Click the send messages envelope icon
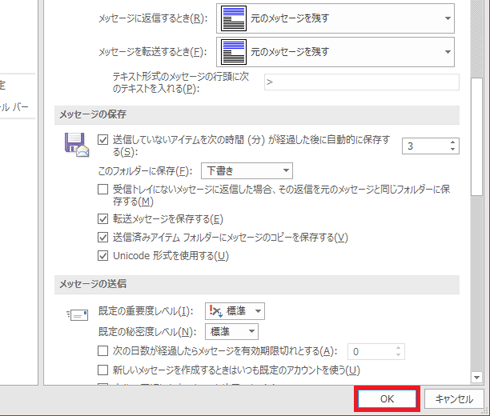This screenshot has width=490, height=416. (78, 315)
